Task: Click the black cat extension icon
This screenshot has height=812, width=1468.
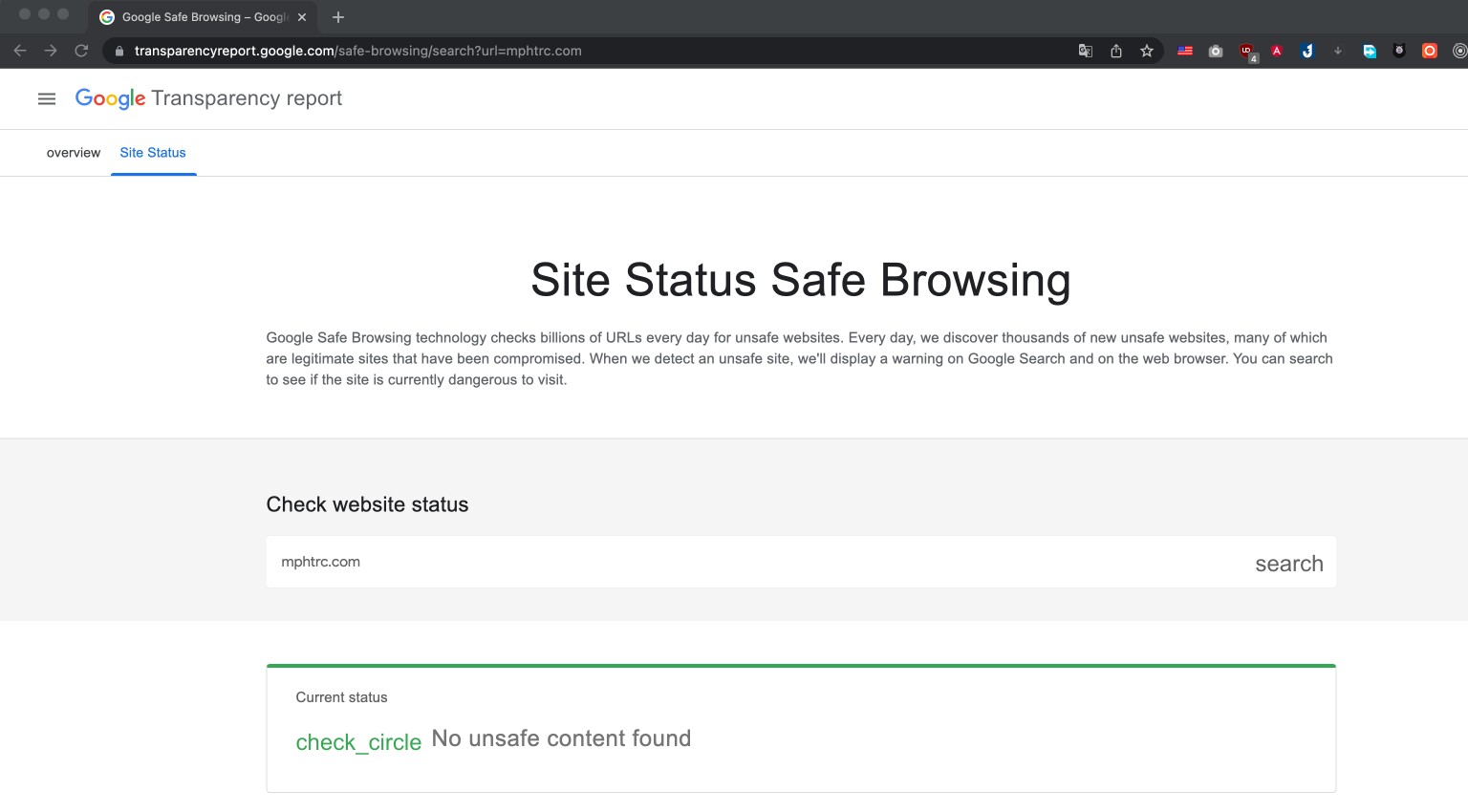Action: pos(1398,51)
